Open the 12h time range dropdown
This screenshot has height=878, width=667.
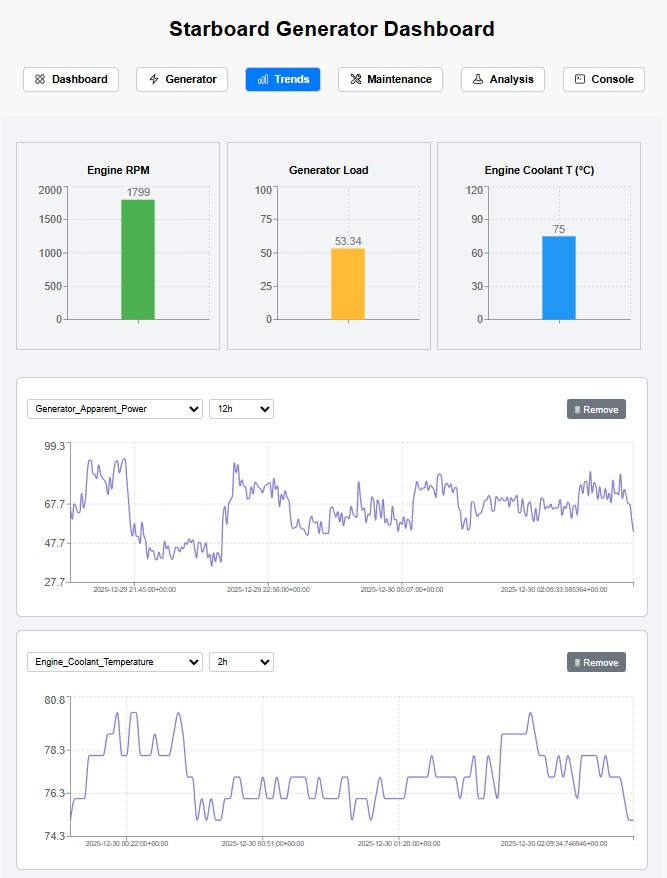pyautogui.click(x=241, y=408)
